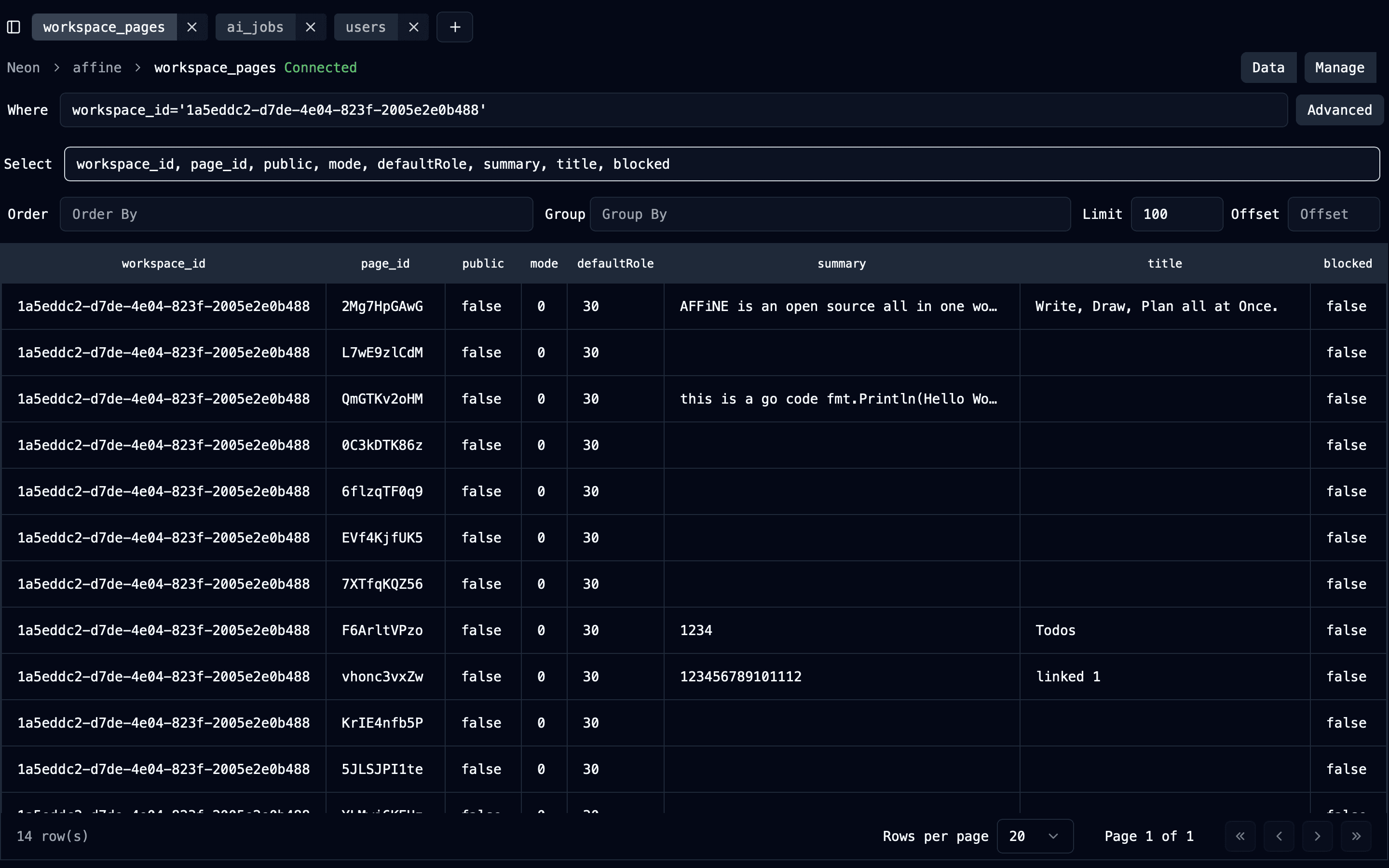Toggle the sidebar panel icon
Image resolution: width=1389 pixels, height=868 pixels.
click(x=14, y=27)
